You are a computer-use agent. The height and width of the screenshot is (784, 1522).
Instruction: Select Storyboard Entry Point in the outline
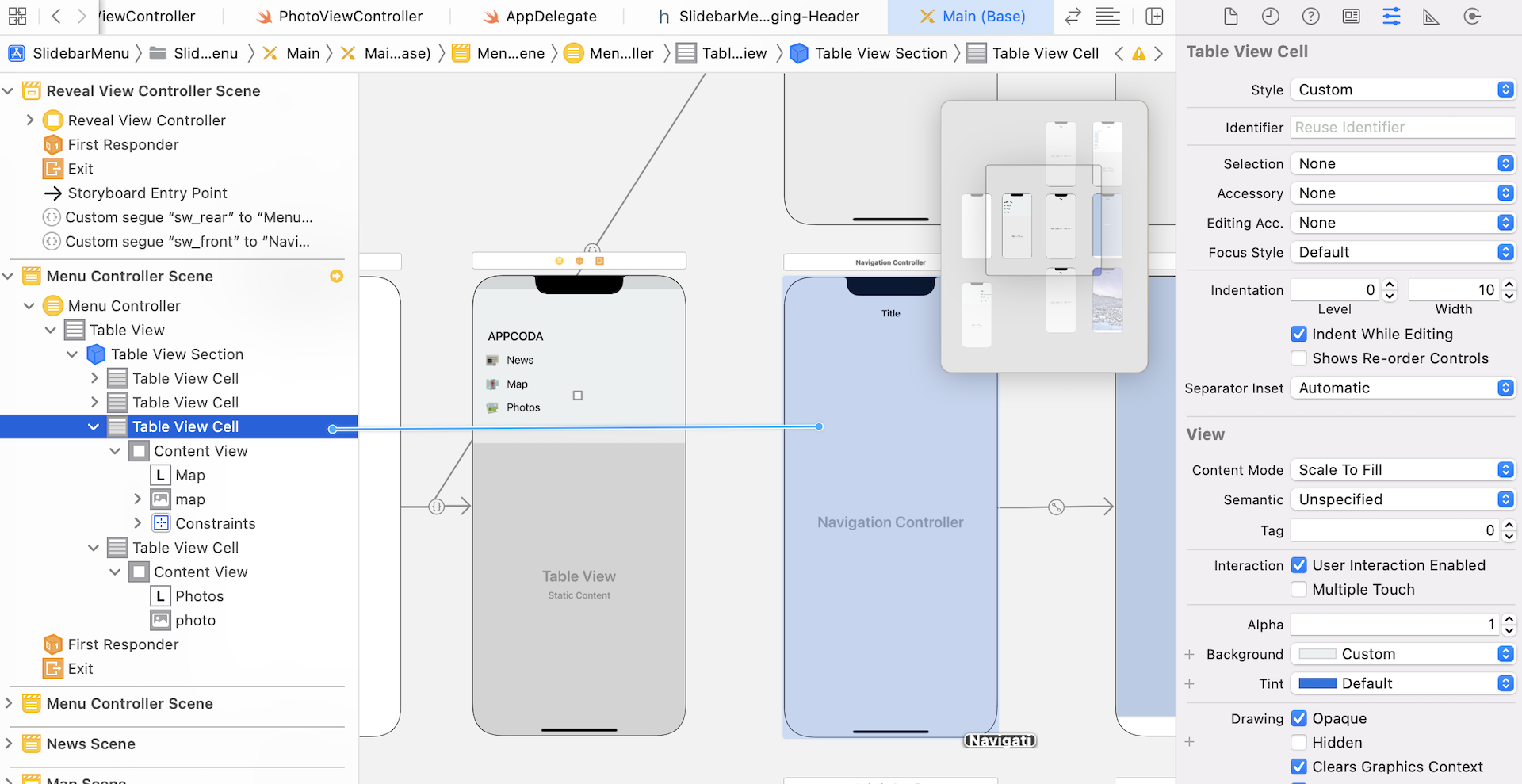pos(147,193)
